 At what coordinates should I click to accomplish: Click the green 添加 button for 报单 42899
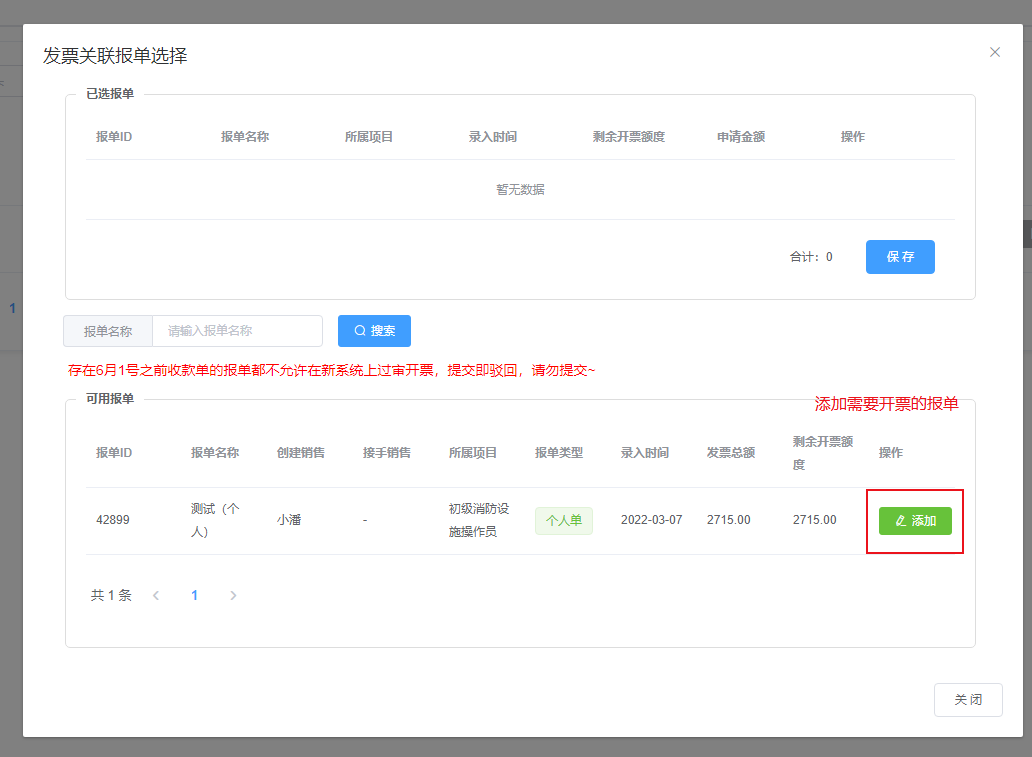915,521
